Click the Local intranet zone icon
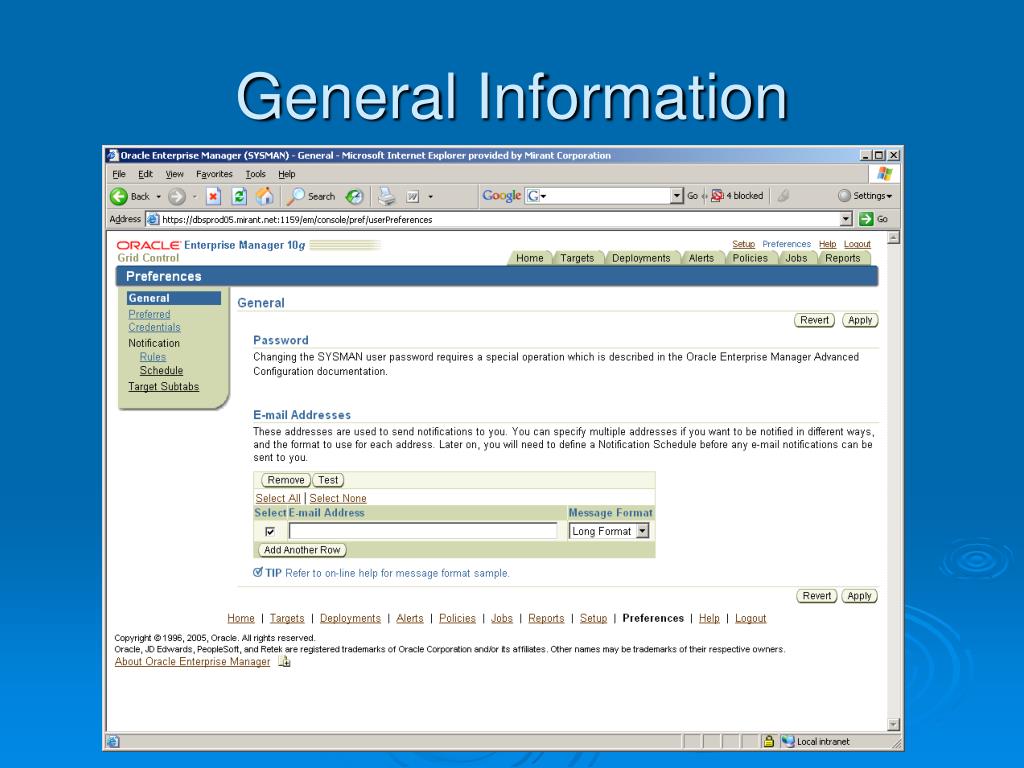Screen dimensions: 1024x768 coord(788,741)
